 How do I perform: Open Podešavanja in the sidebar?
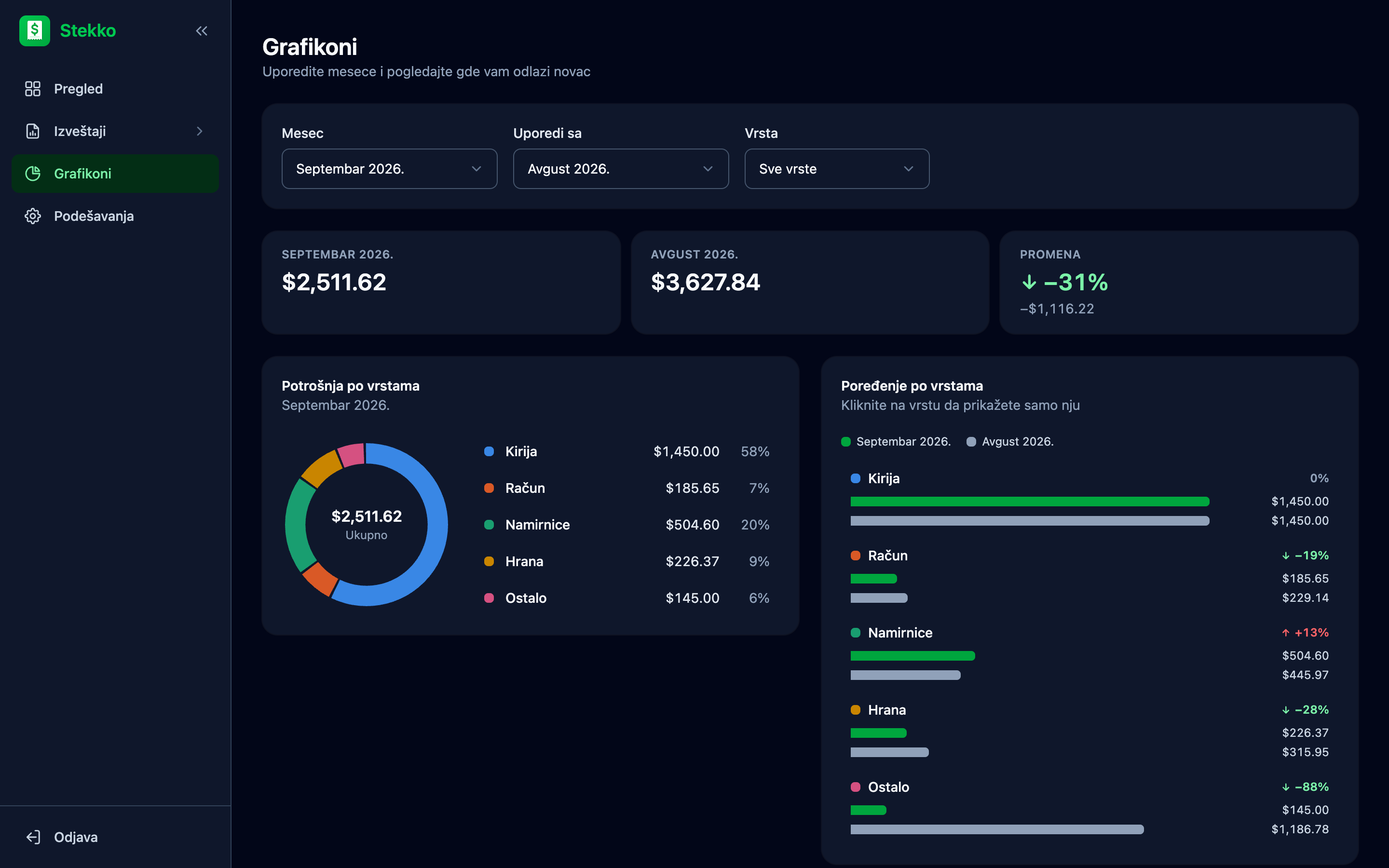pos(115,216)
